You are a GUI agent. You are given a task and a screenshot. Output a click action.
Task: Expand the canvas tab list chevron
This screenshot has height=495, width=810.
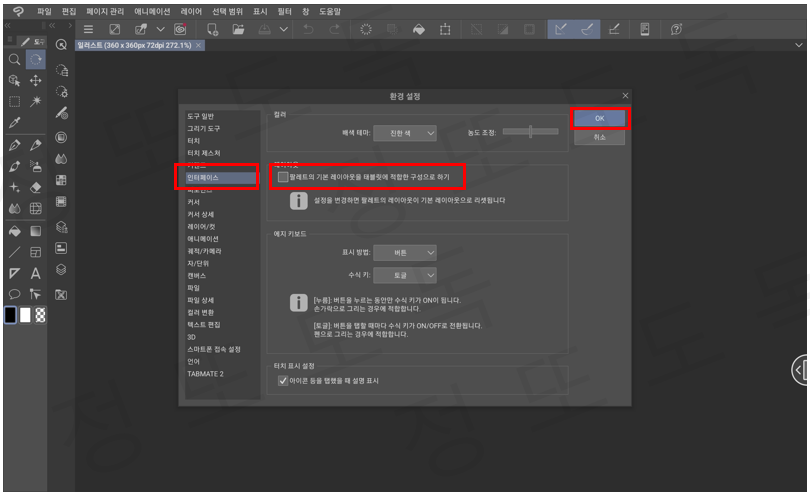point(799,45)
